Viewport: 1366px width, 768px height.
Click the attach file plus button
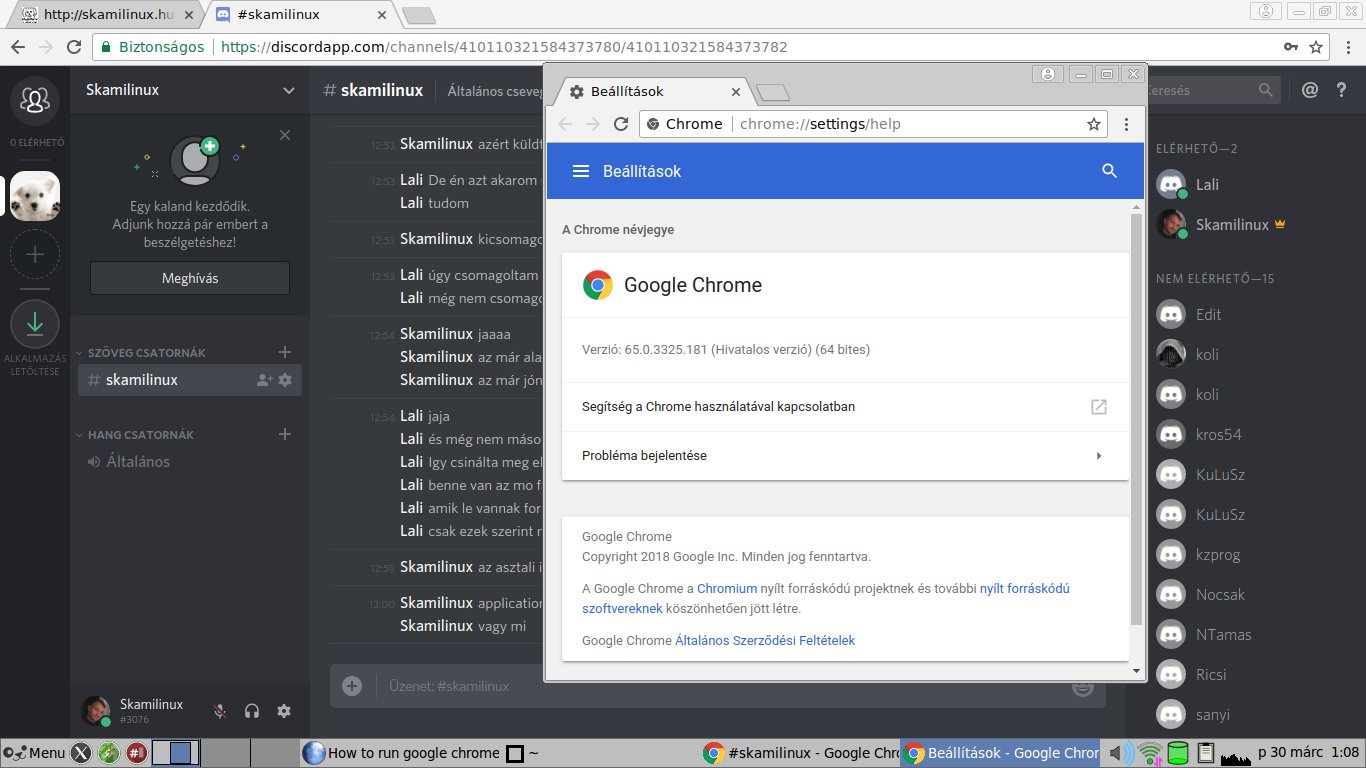[x=352, y=686]
